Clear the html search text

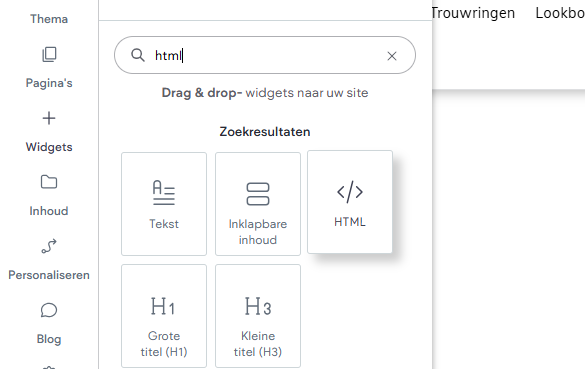point(392,56)
